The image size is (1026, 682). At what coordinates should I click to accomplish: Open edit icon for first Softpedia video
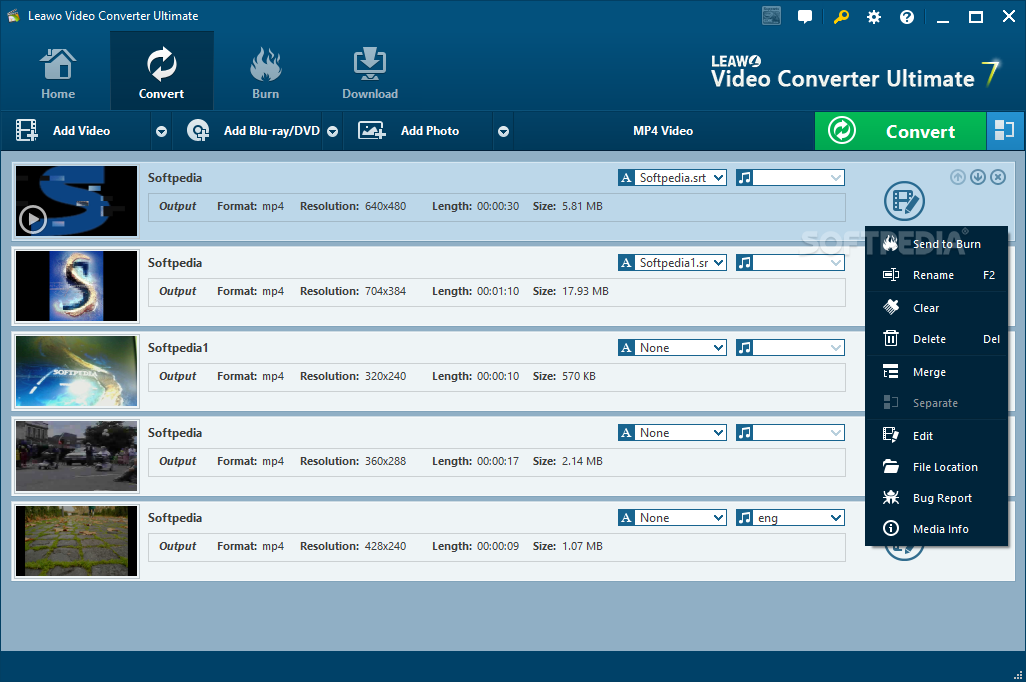[904, 201]
